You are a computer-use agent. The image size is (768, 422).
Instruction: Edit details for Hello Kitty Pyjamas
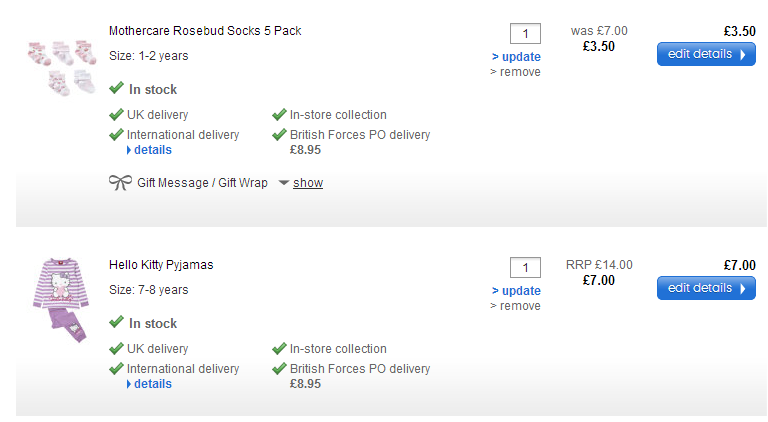tap(706, 288)
